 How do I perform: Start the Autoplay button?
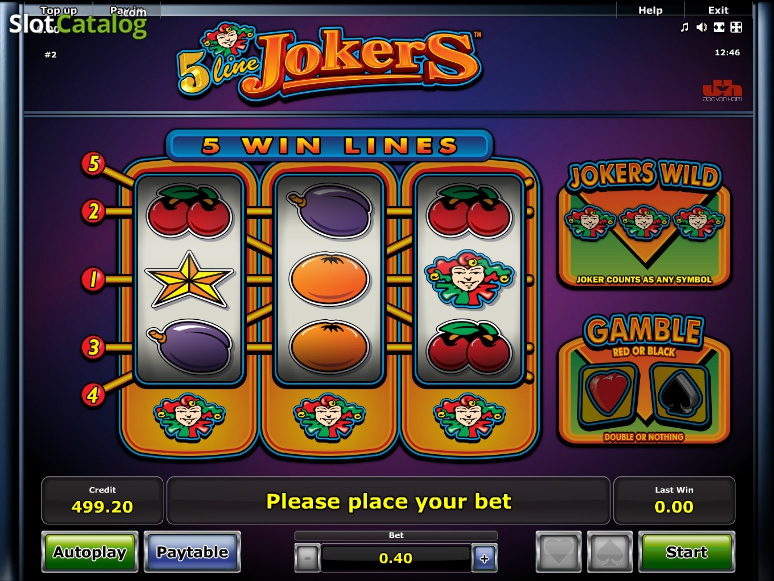[90, 552]
